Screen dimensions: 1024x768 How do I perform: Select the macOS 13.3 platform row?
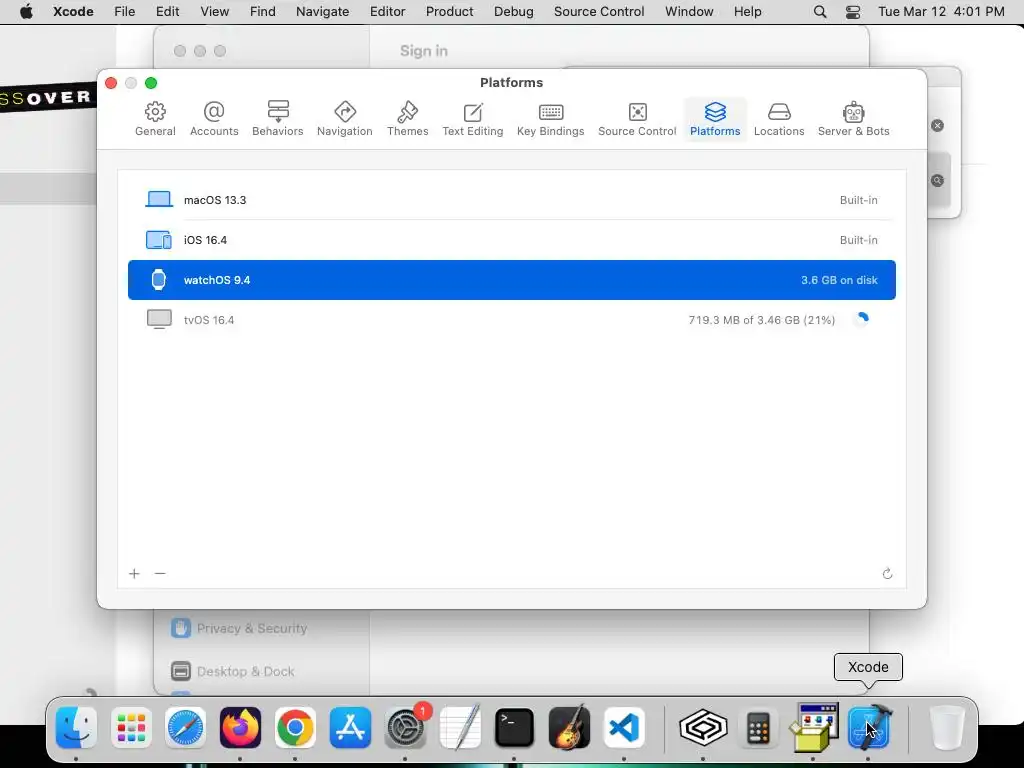[x=511, y=200]
